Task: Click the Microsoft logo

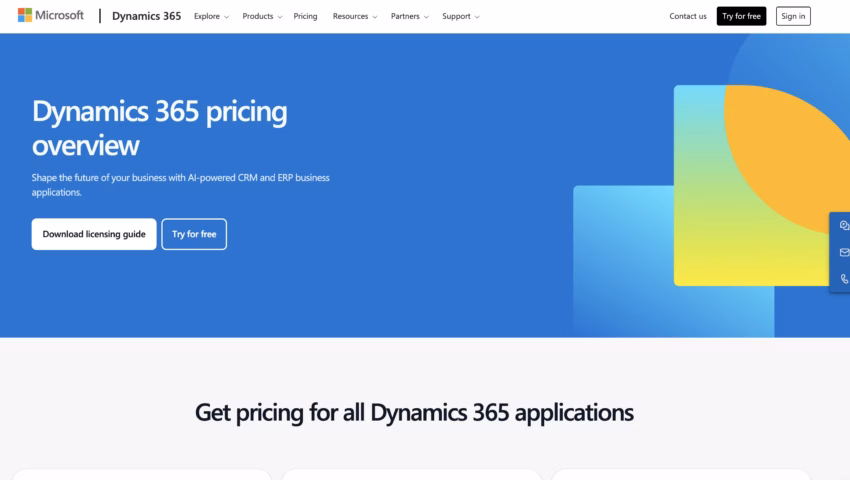Action: point(50,16)
